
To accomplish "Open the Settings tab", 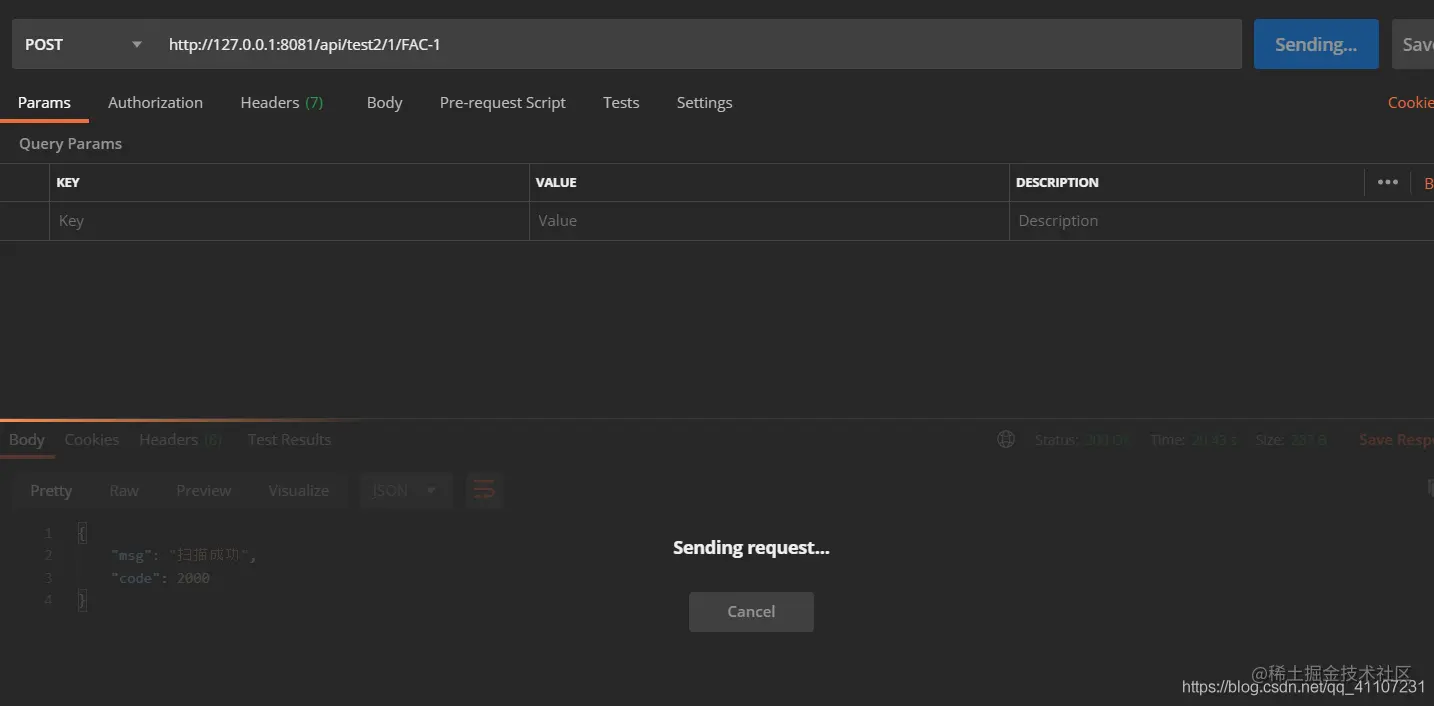I will pyautogui.click(x=704, y=102).
